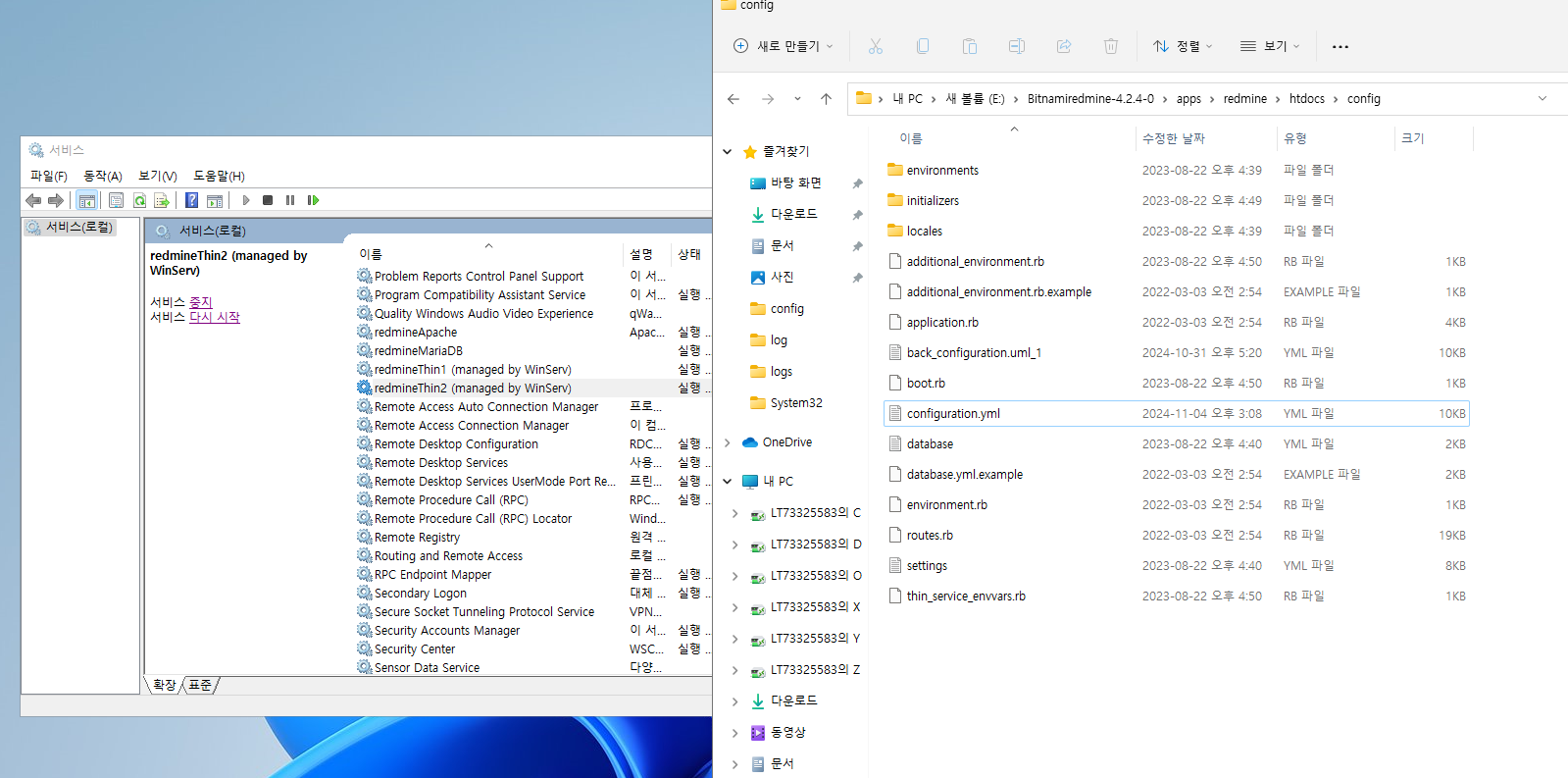Open the 동작(A) menu in Services
The image size is (1568, 778).
pyautogui.click(x=103, y=176)
